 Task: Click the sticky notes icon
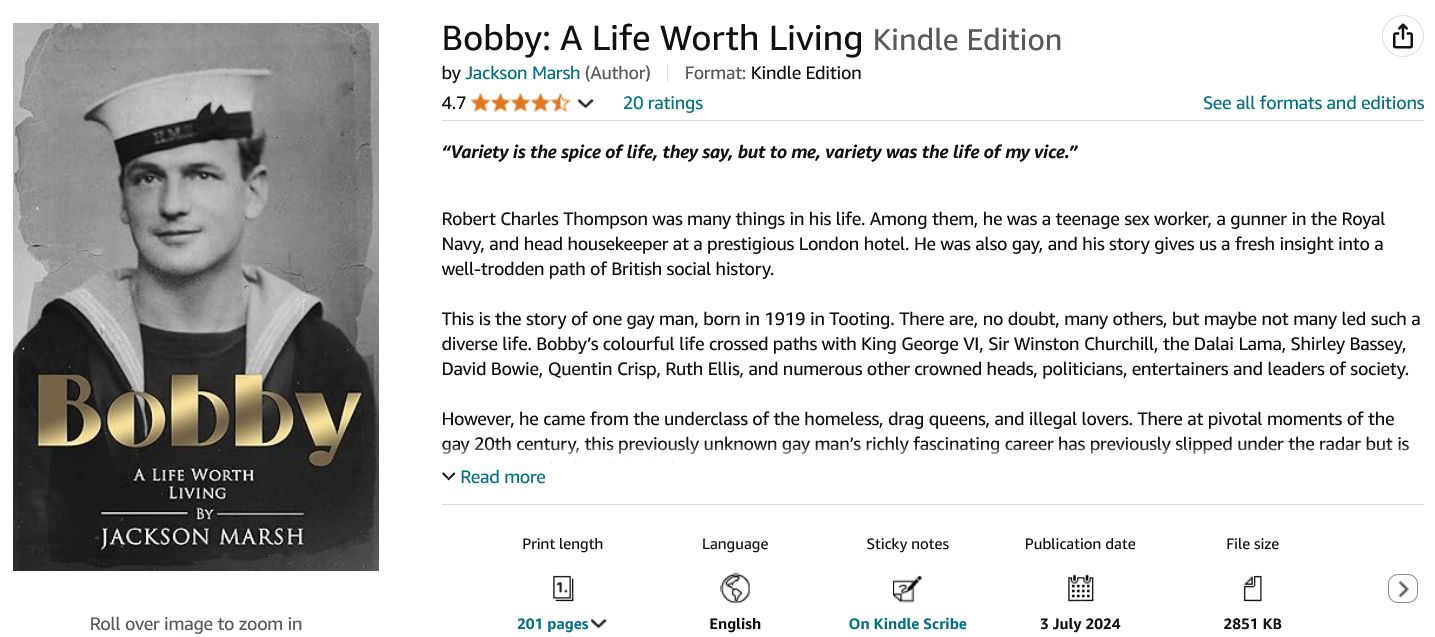[x=907, y=588]
